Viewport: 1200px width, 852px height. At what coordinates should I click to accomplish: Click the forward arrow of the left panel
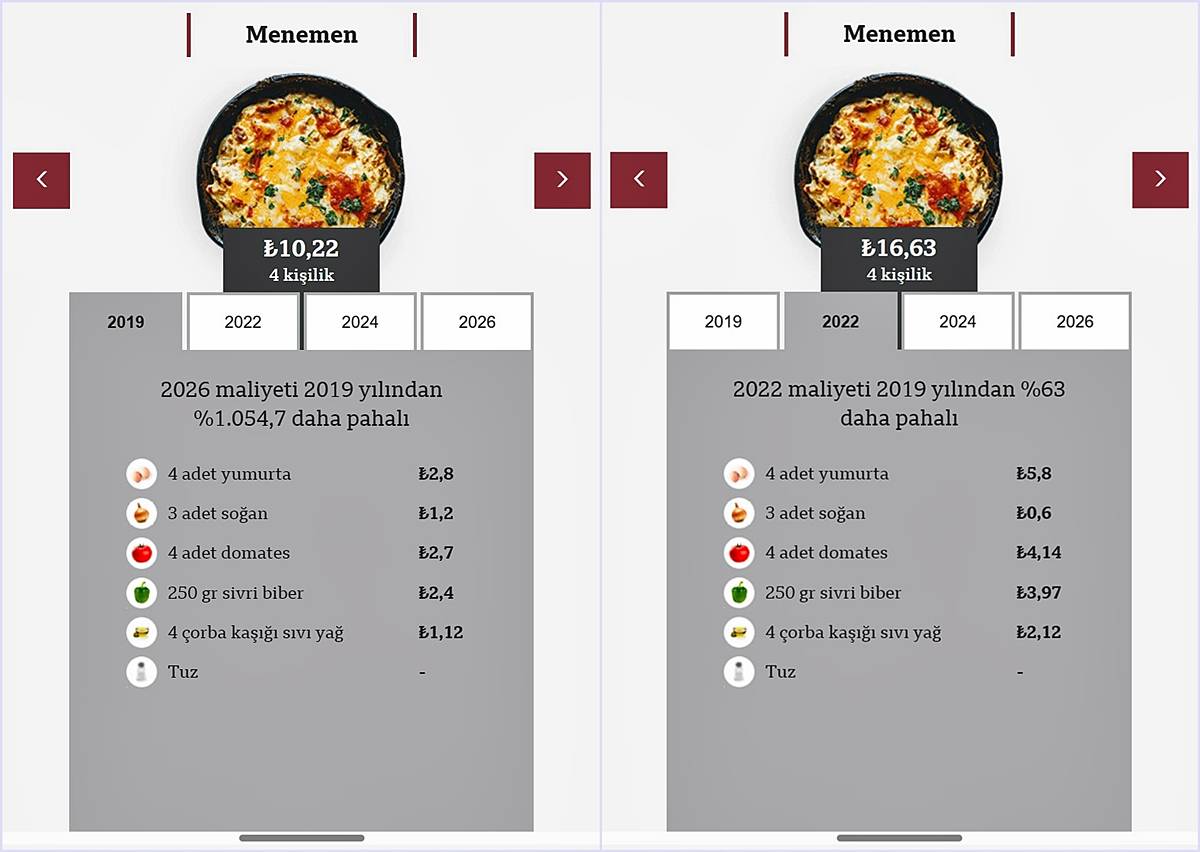(562, 180)
